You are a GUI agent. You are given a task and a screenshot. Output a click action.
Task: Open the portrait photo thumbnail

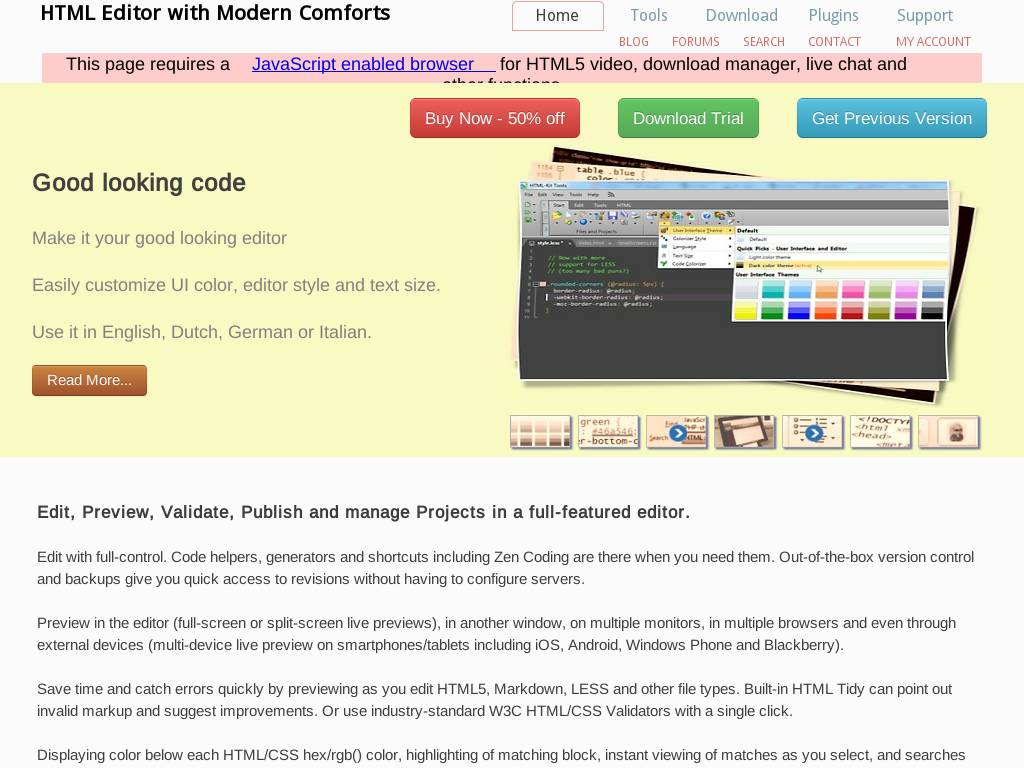[x=948, y=432]
